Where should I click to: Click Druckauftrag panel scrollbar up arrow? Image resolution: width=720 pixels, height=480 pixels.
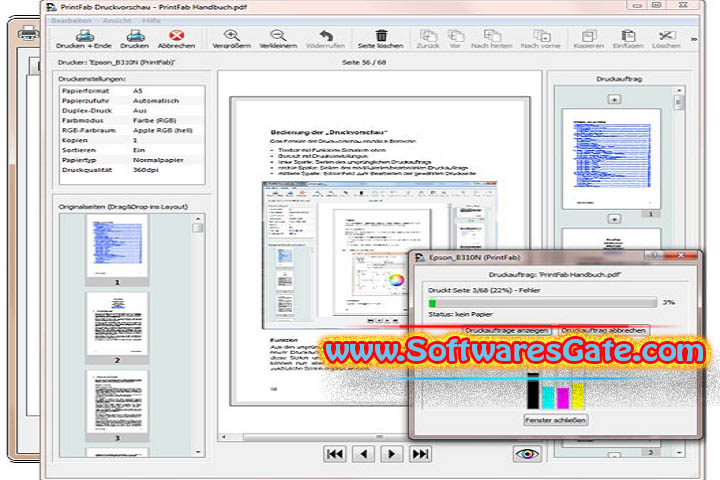(679, 90)
